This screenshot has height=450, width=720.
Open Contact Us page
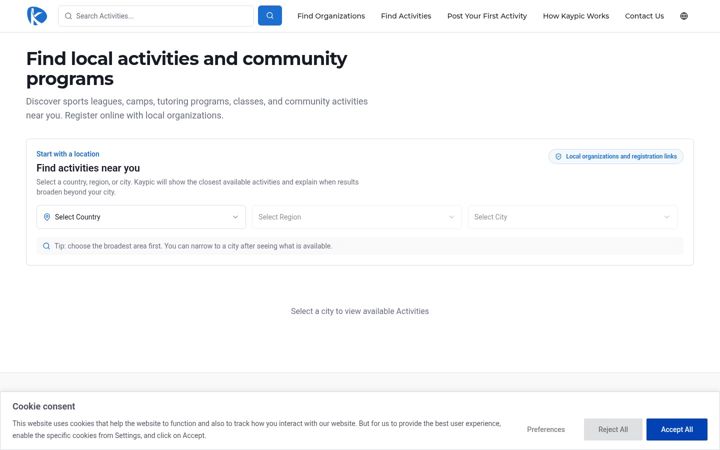click(644, 16)
